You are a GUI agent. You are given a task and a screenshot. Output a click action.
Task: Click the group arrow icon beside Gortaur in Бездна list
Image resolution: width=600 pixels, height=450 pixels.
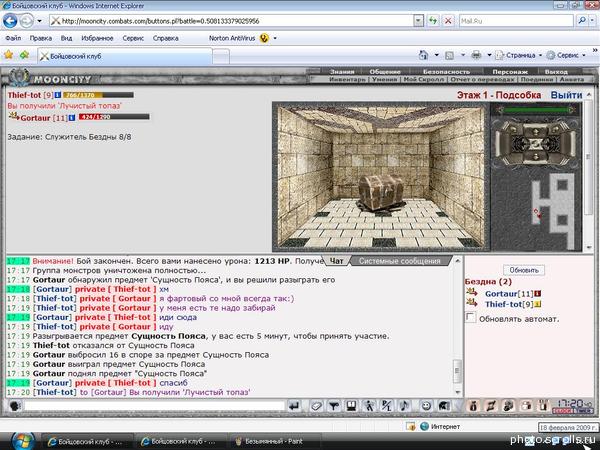(x=472, y=293)
